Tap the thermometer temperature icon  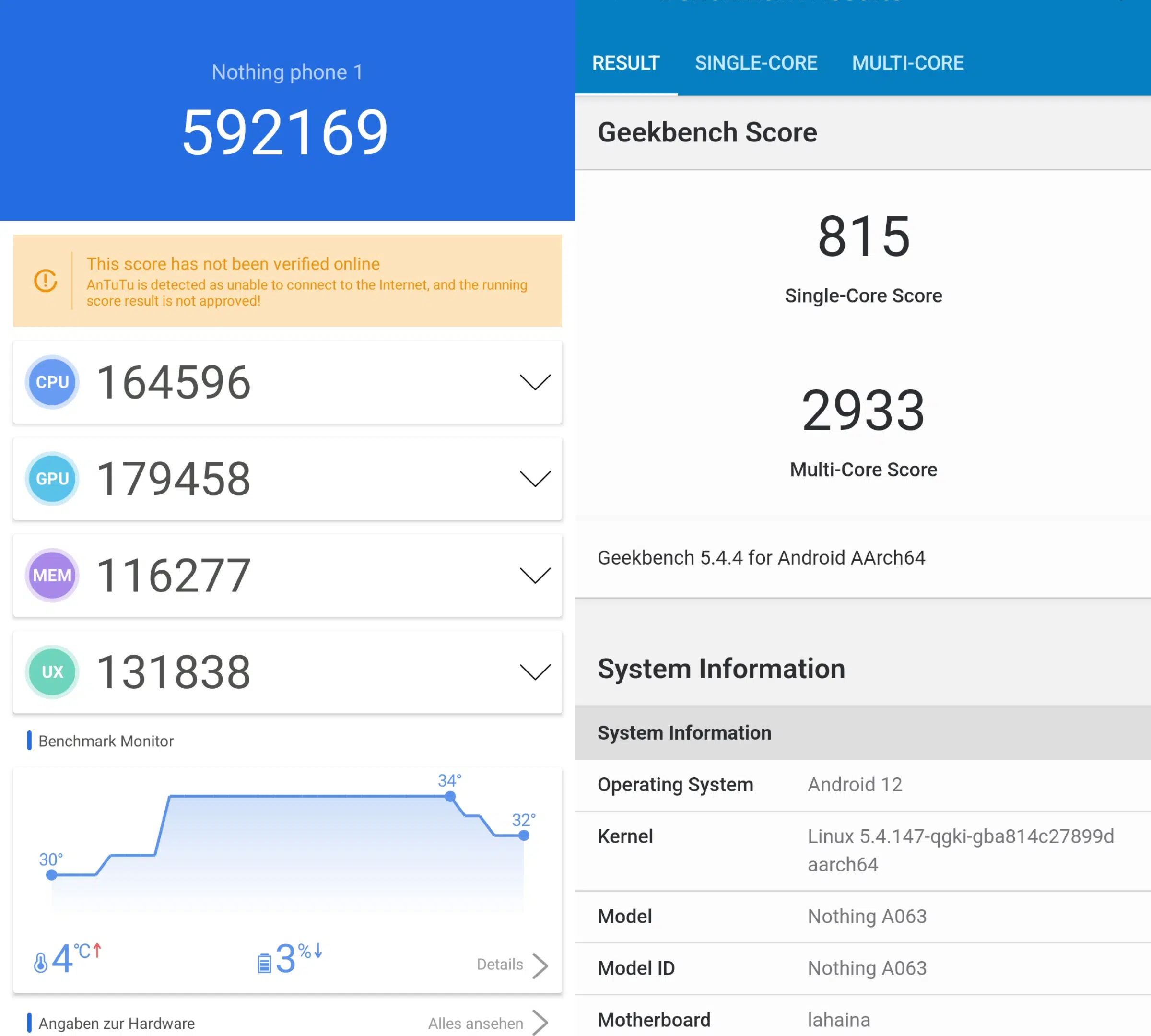coord(40,963)
